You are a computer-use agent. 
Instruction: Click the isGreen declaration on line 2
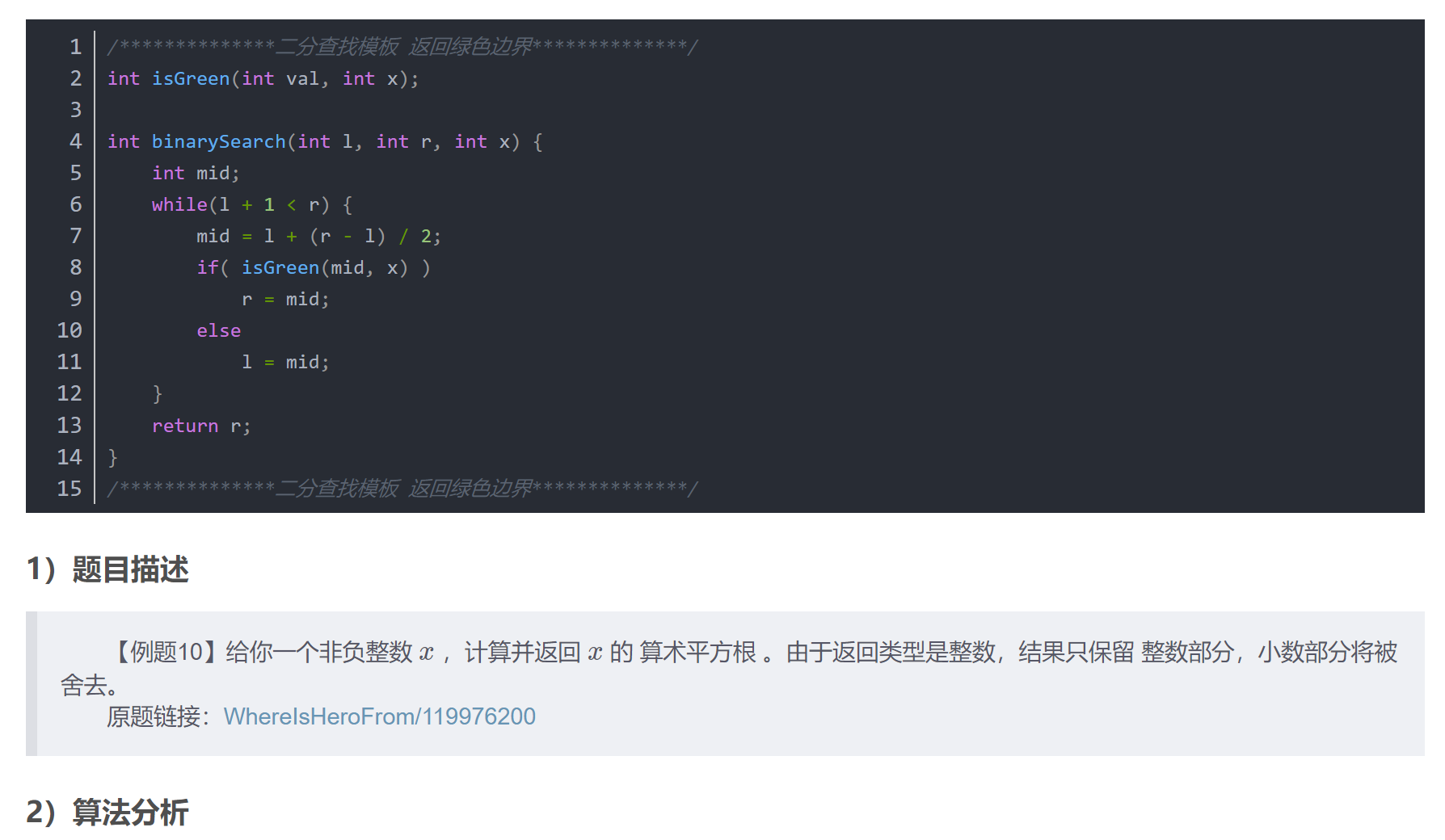coord(191,78)
